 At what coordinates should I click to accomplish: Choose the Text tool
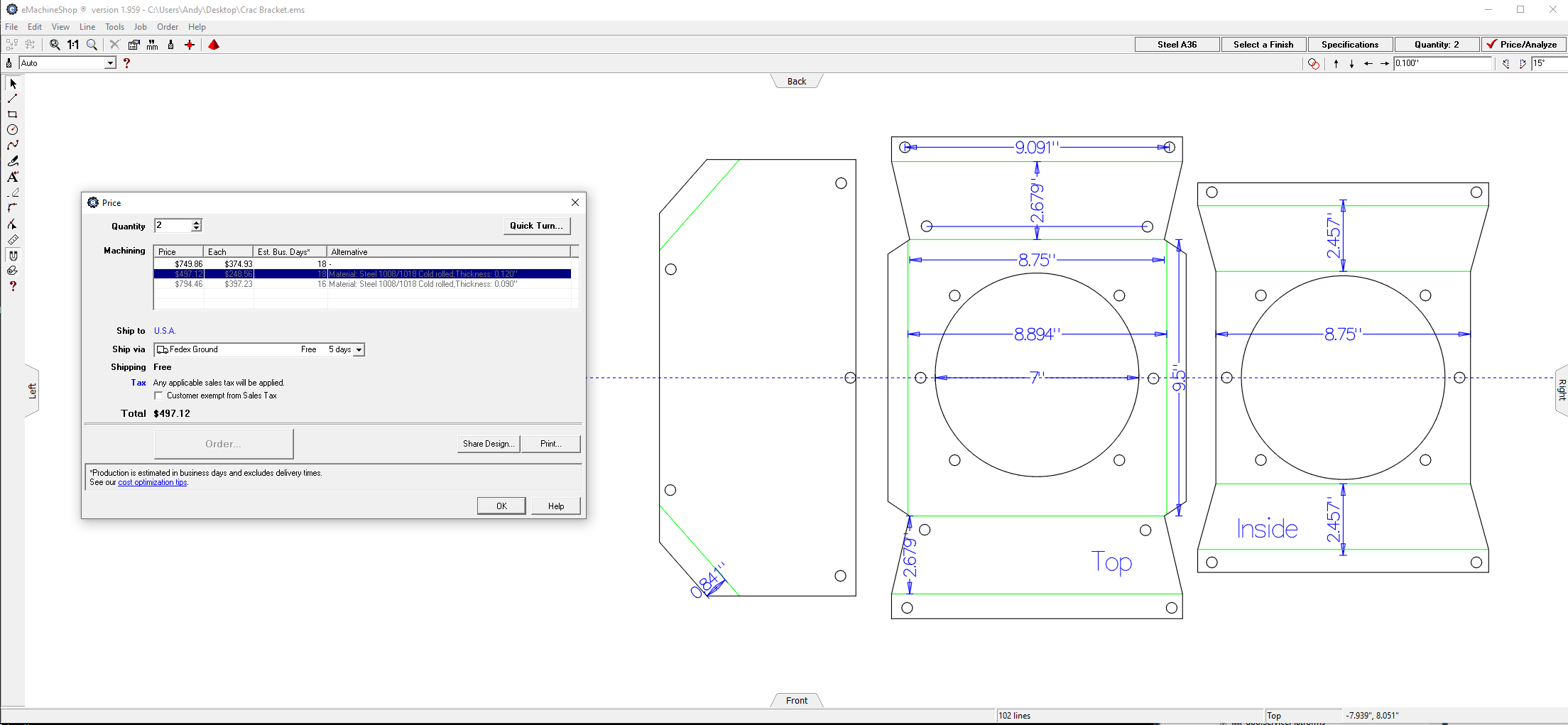pos(12,177)
